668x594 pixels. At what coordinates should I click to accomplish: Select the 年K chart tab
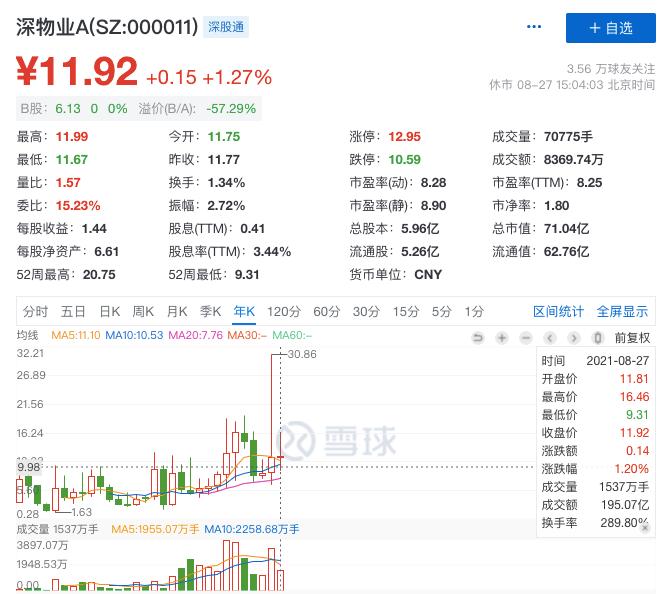(244, 311)
